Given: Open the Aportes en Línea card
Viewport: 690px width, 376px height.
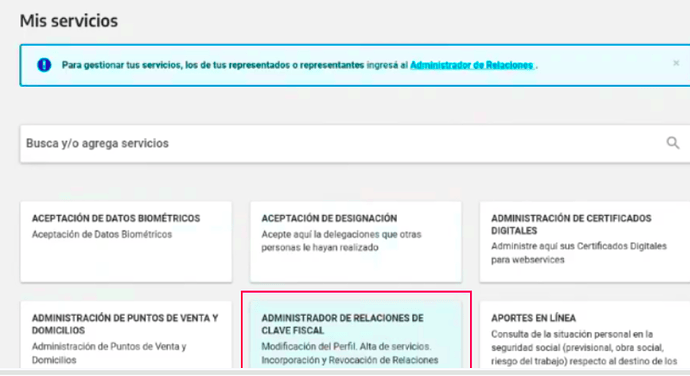Looking at the screenshot, I should (x=585, y=335).
